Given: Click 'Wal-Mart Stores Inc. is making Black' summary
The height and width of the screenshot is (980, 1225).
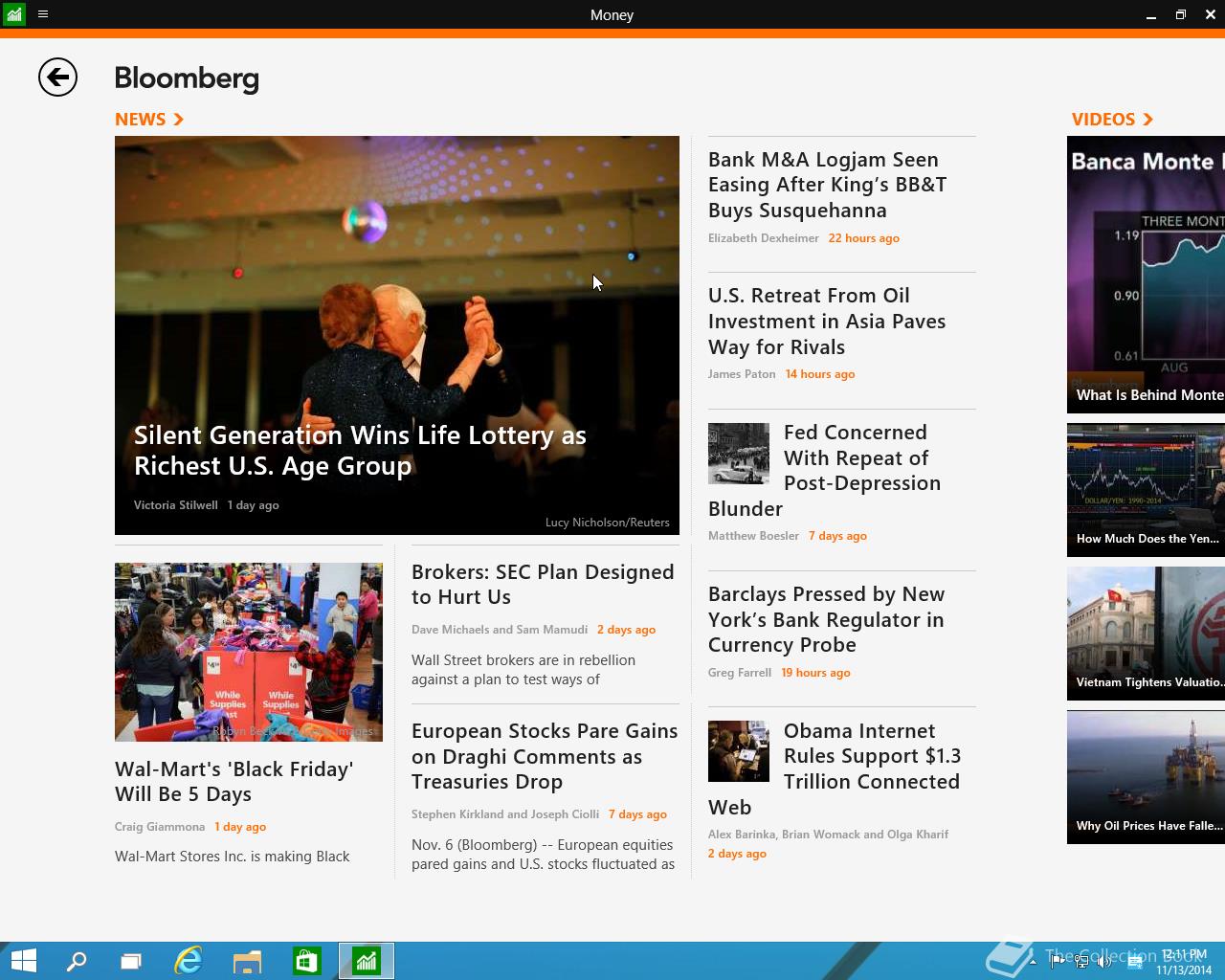Looking at the screenshot, I should pos(233,857).
